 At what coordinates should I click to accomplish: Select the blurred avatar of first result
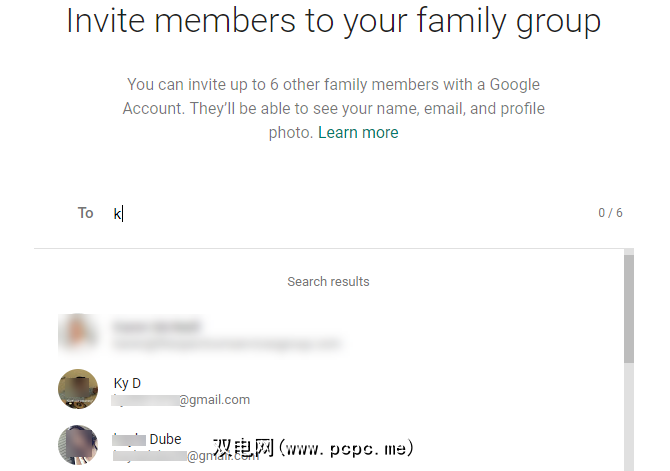pos(78,334)
